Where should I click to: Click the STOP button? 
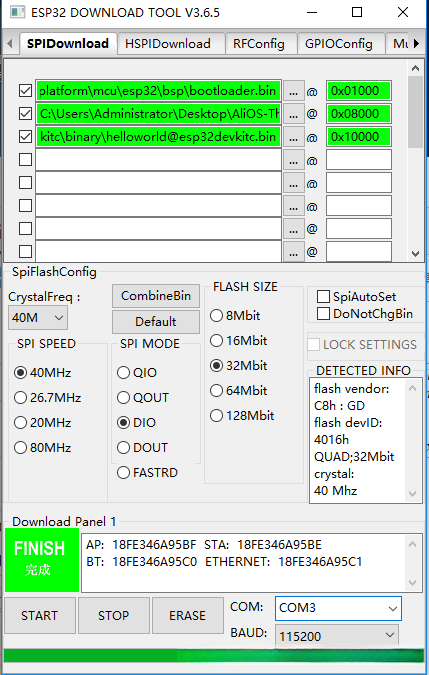pyautogui.click(x=114, y=616)
